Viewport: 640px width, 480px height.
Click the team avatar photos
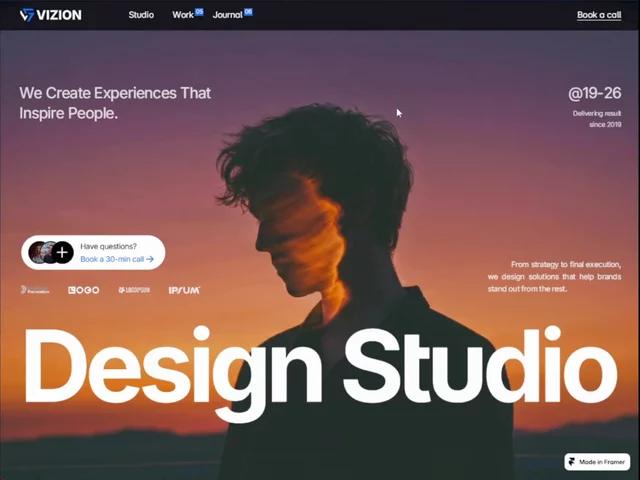[43, 252]
